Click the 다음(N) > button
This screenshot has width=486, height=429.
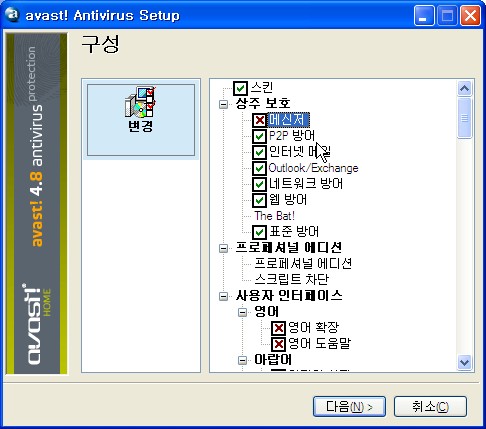pos(349,406)
